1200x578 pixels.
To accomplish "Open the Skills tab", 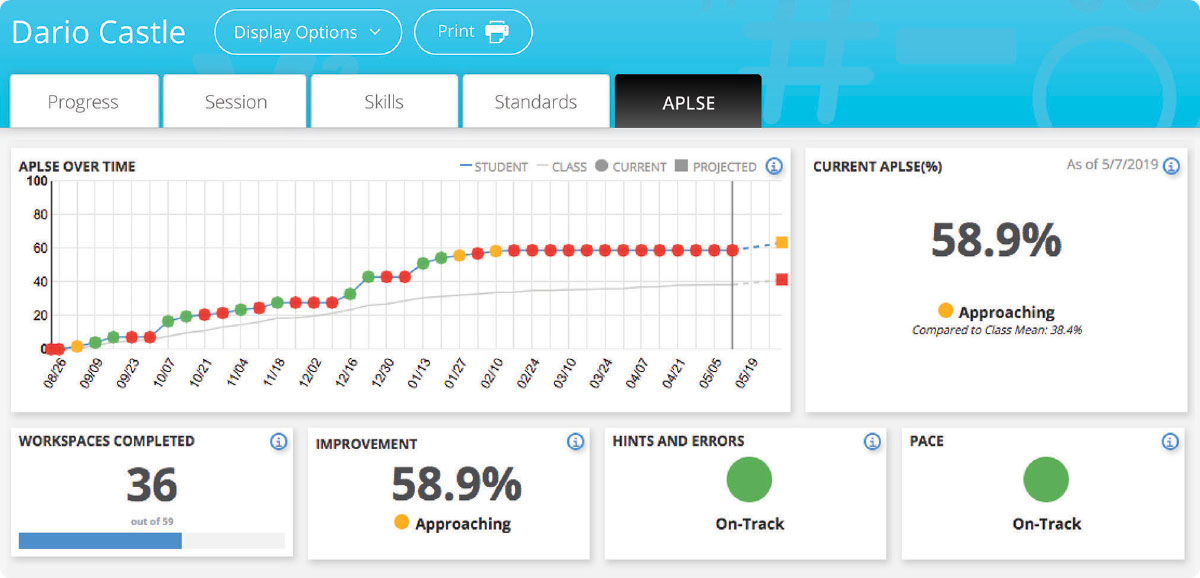I will 384,102.
